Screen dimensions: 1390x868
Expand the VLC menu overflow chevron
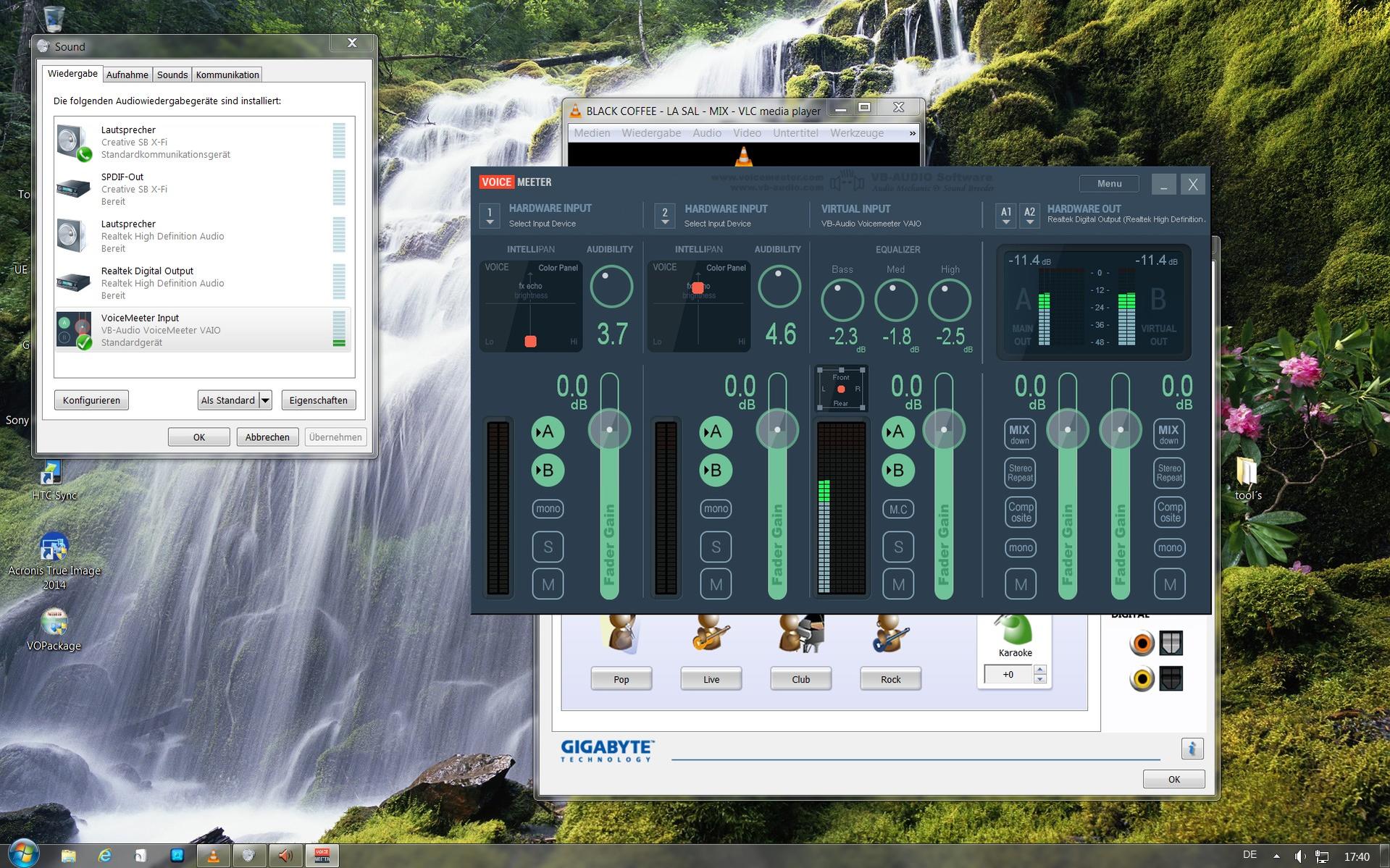point(912,133)
